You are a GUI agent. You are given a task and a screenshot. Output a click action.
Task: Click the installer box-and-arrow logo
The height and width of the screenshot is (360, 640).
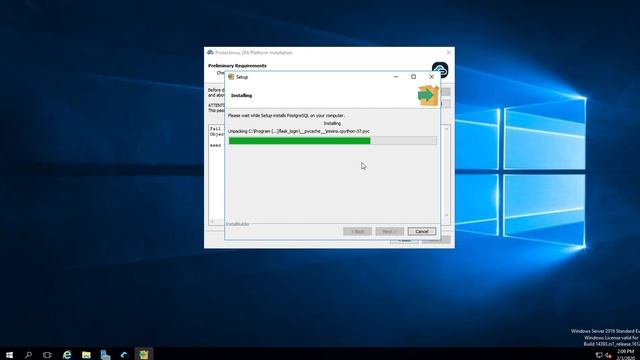pos(428,96)
